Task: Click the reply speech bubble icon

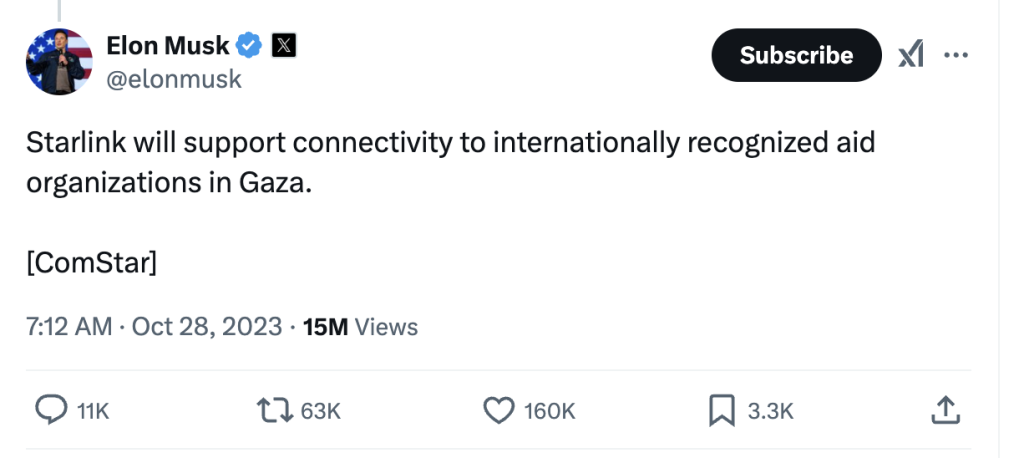Action: tap(51, 409)
